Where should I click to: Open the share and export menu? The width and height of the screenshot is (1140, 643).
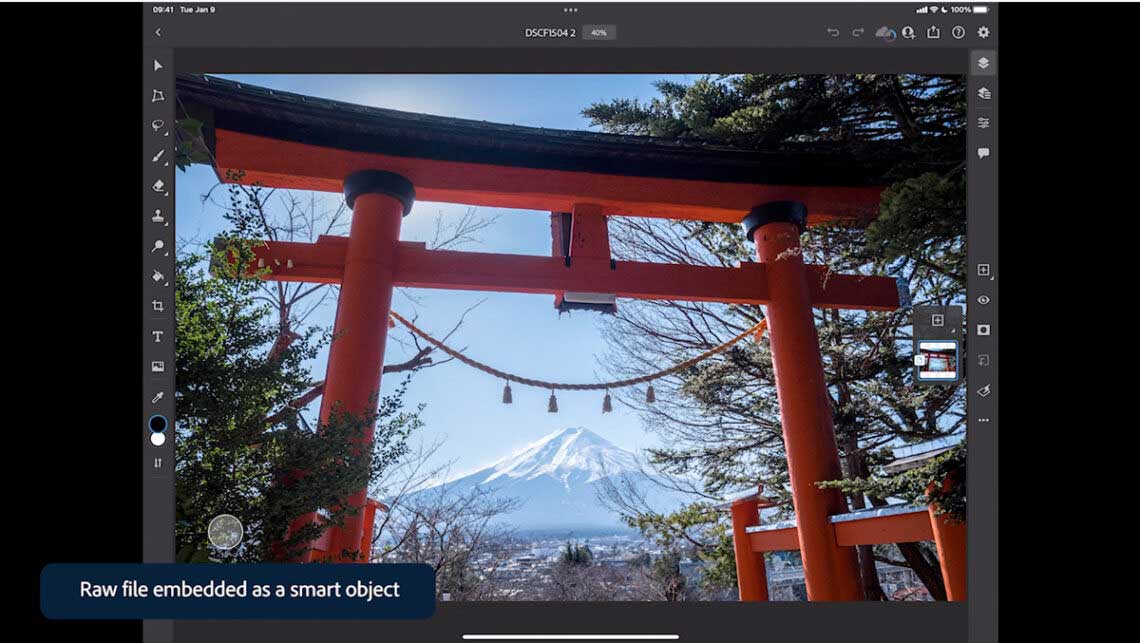(933, 33)
